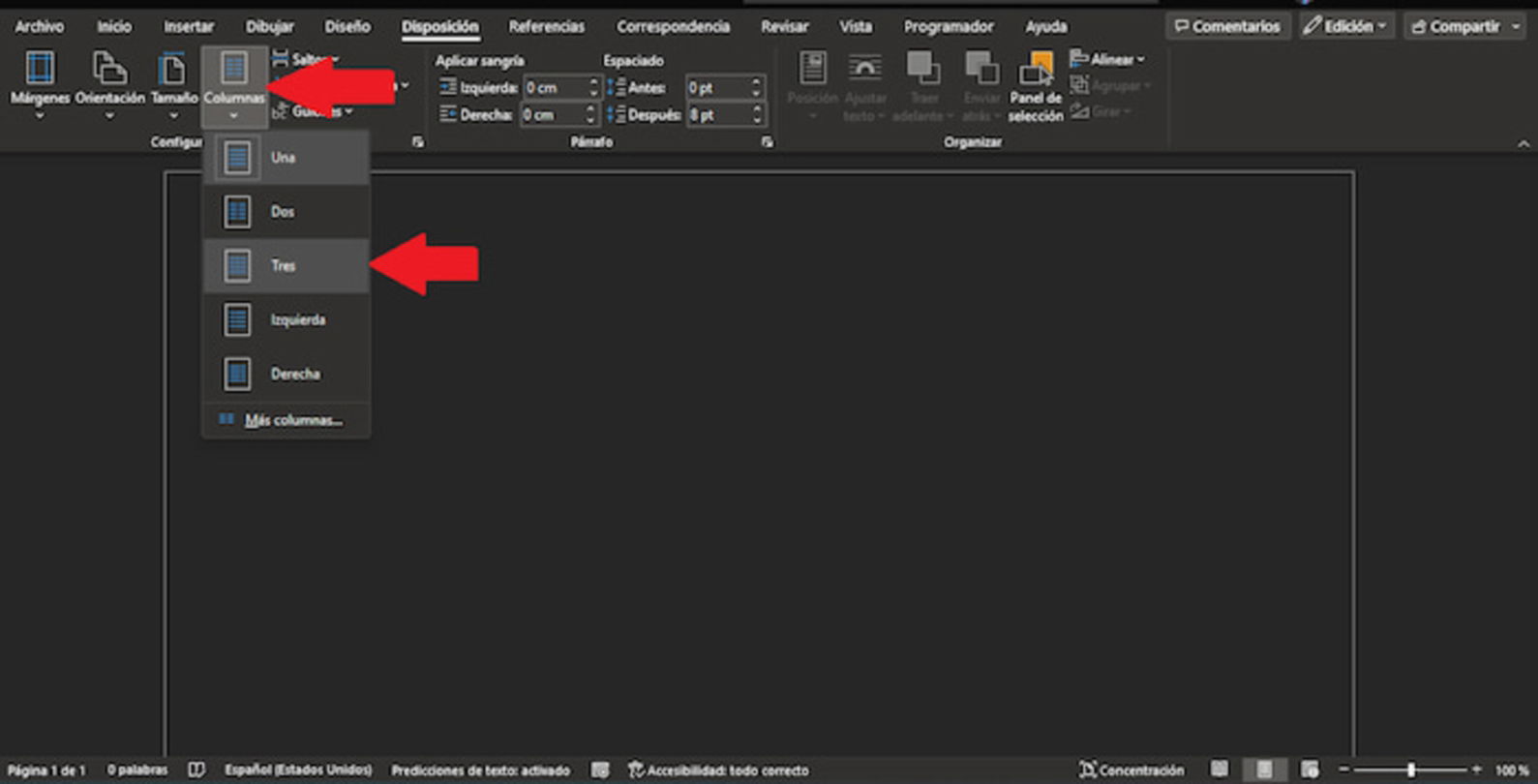Open the Panel de selección
1538x784 pixels.
tap(1036, 85)
